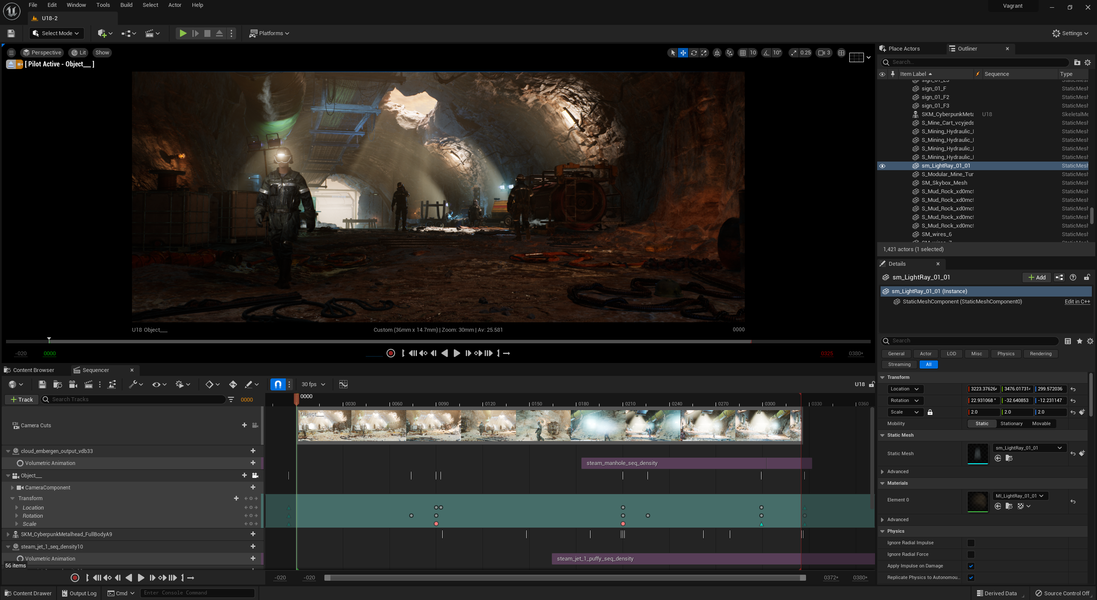Set Mobility to Stationary
1097x600 pixels.
(x=1012, y=423)
